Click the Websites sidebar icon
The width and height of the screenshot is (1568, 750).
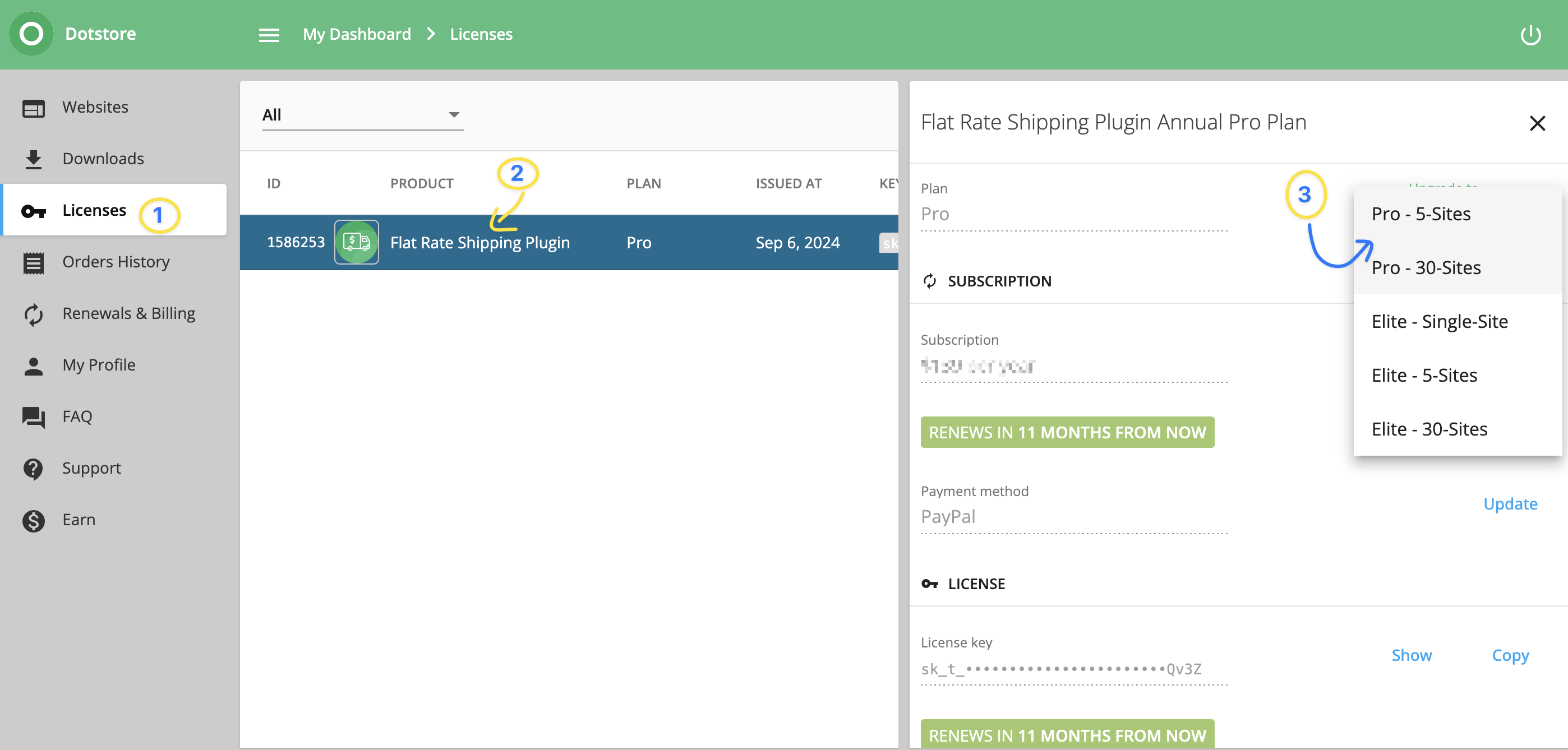tap(34, 108)
